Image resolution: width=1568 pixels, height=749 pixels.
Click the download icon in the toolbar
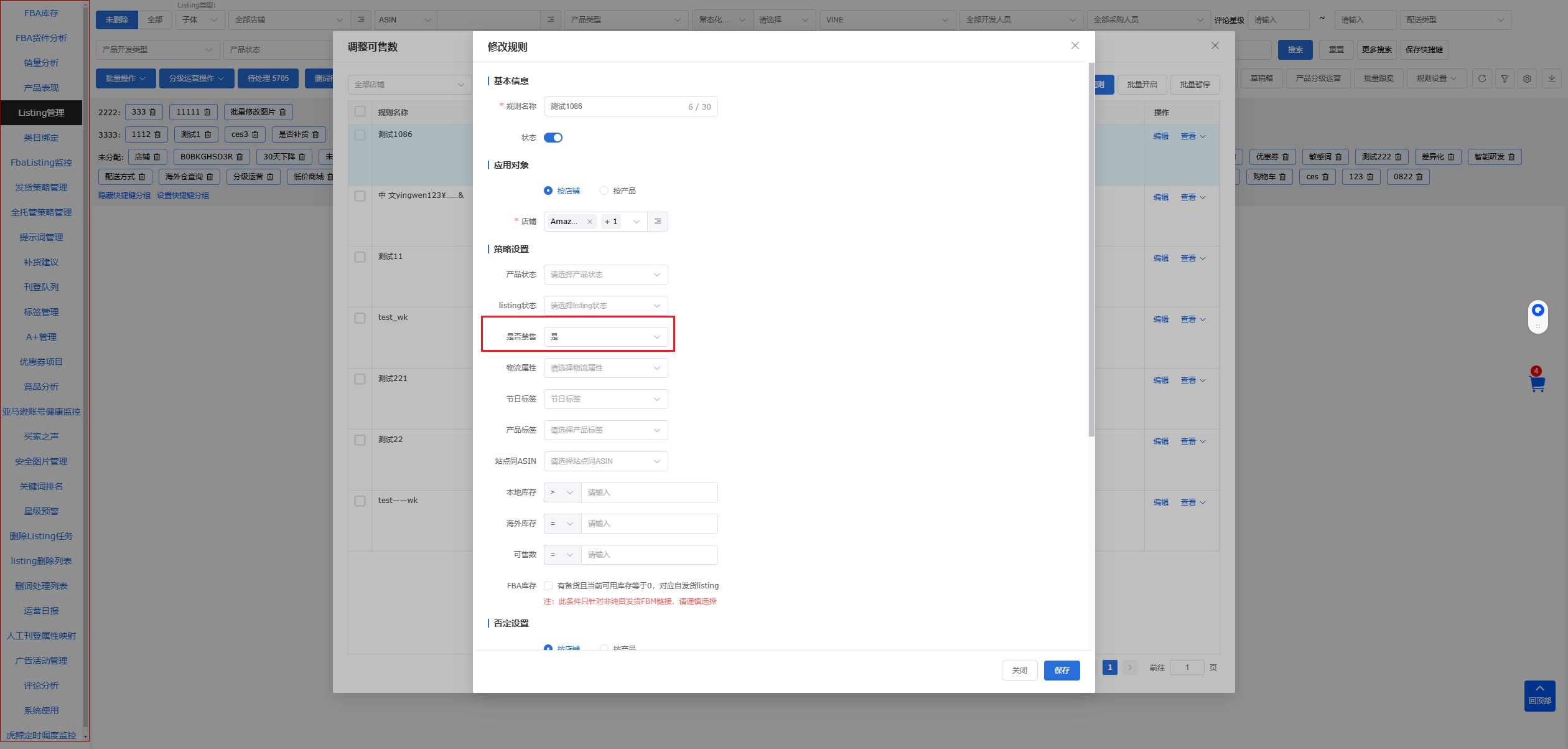tap(1552, 78)
